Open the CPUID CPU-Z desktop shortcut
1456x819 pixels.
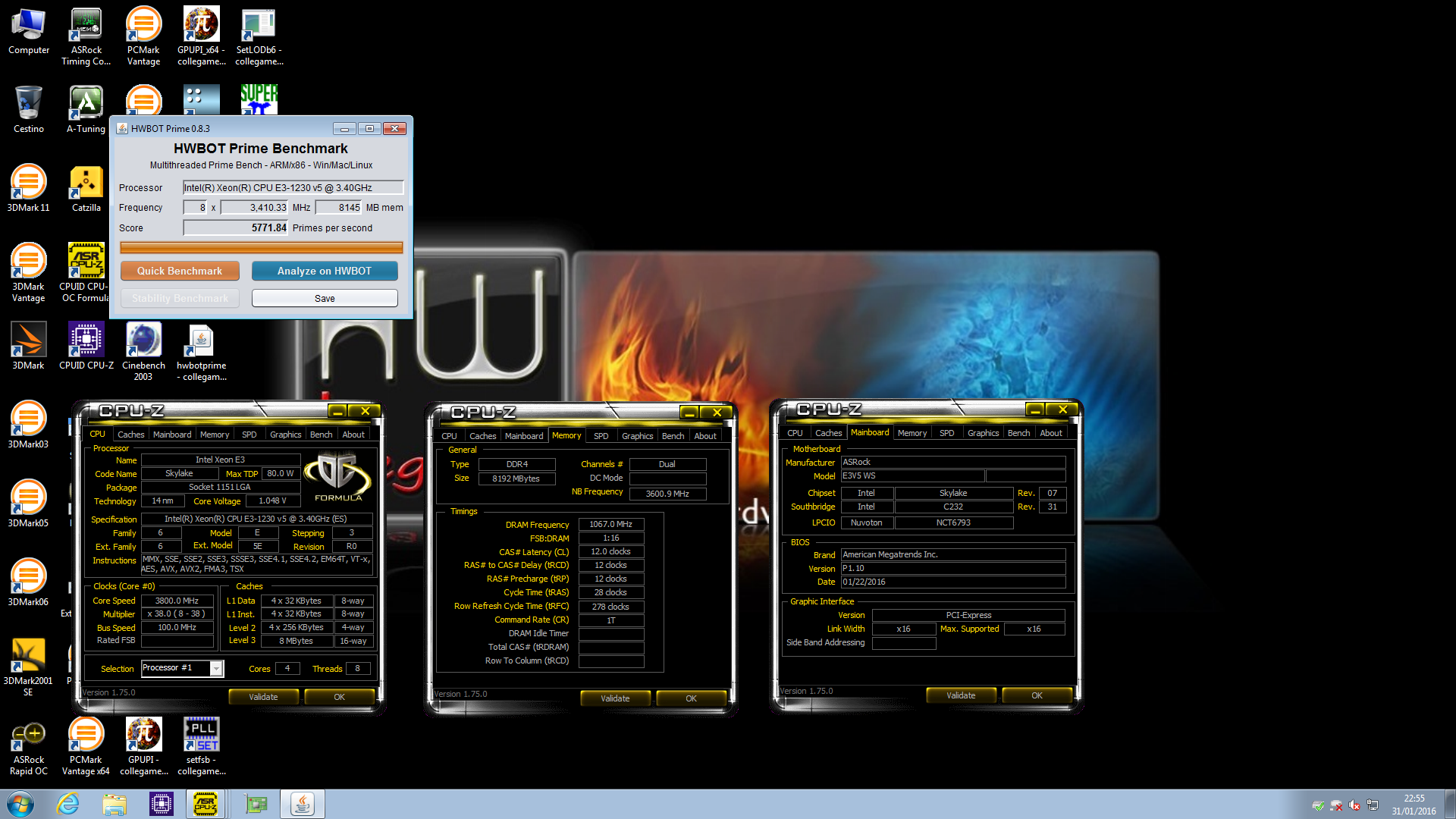[86, 346]
